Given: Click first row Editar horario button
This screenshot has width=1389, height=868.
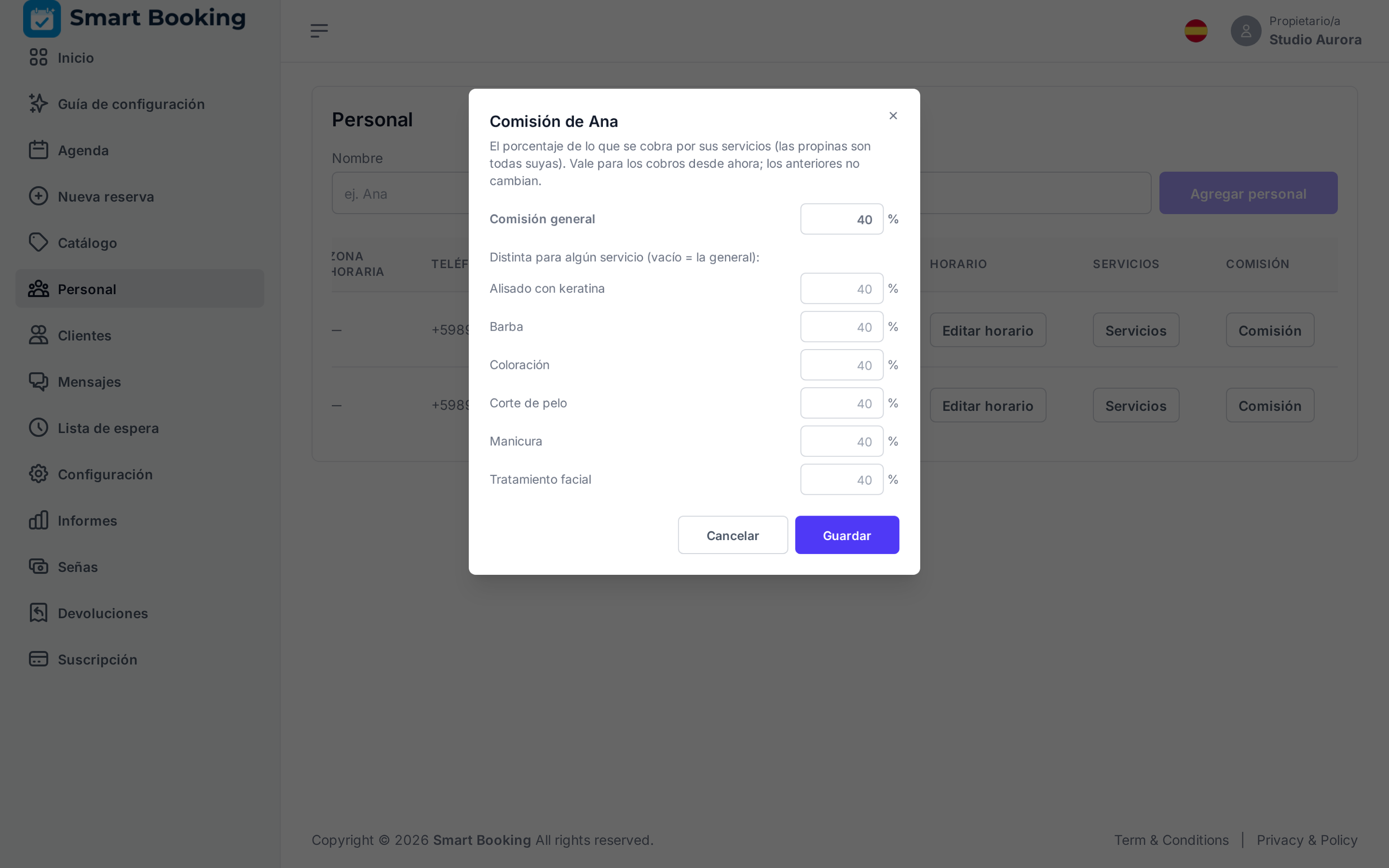Looking at the screenshot, I should click(988, 330).
